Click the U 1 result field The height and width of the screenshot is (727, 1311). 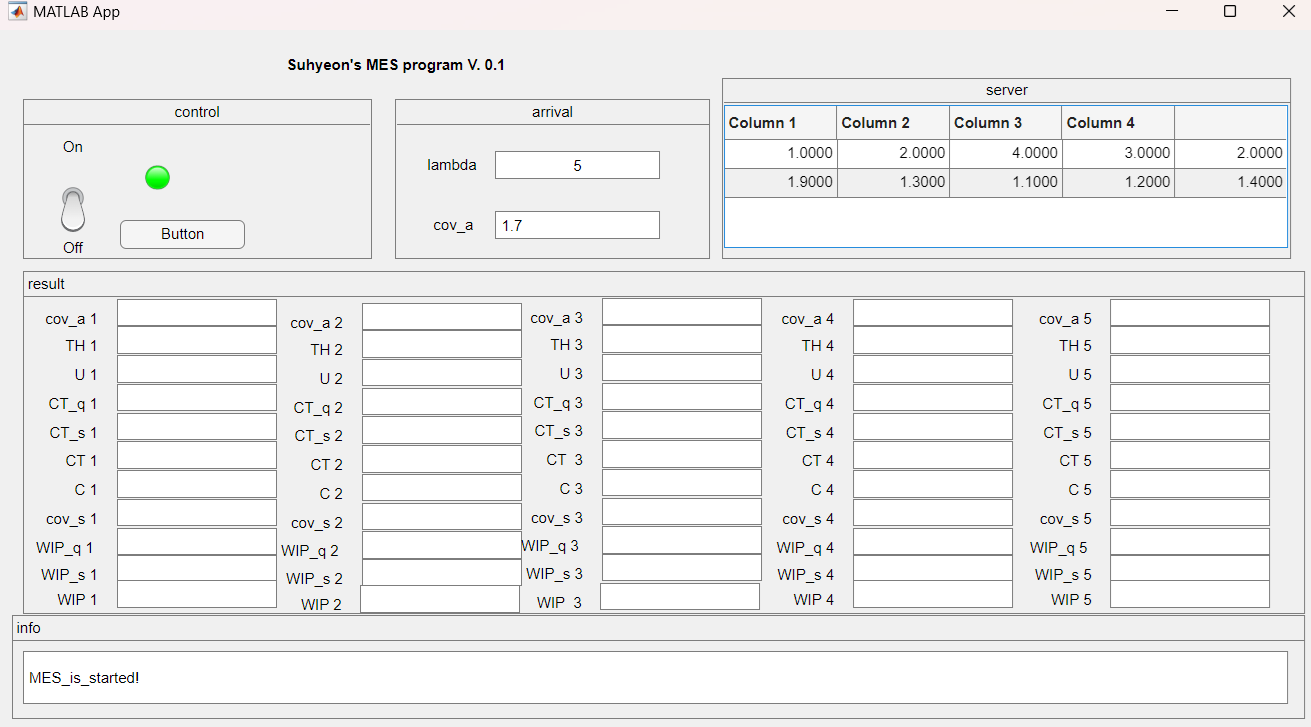(197, 369)
